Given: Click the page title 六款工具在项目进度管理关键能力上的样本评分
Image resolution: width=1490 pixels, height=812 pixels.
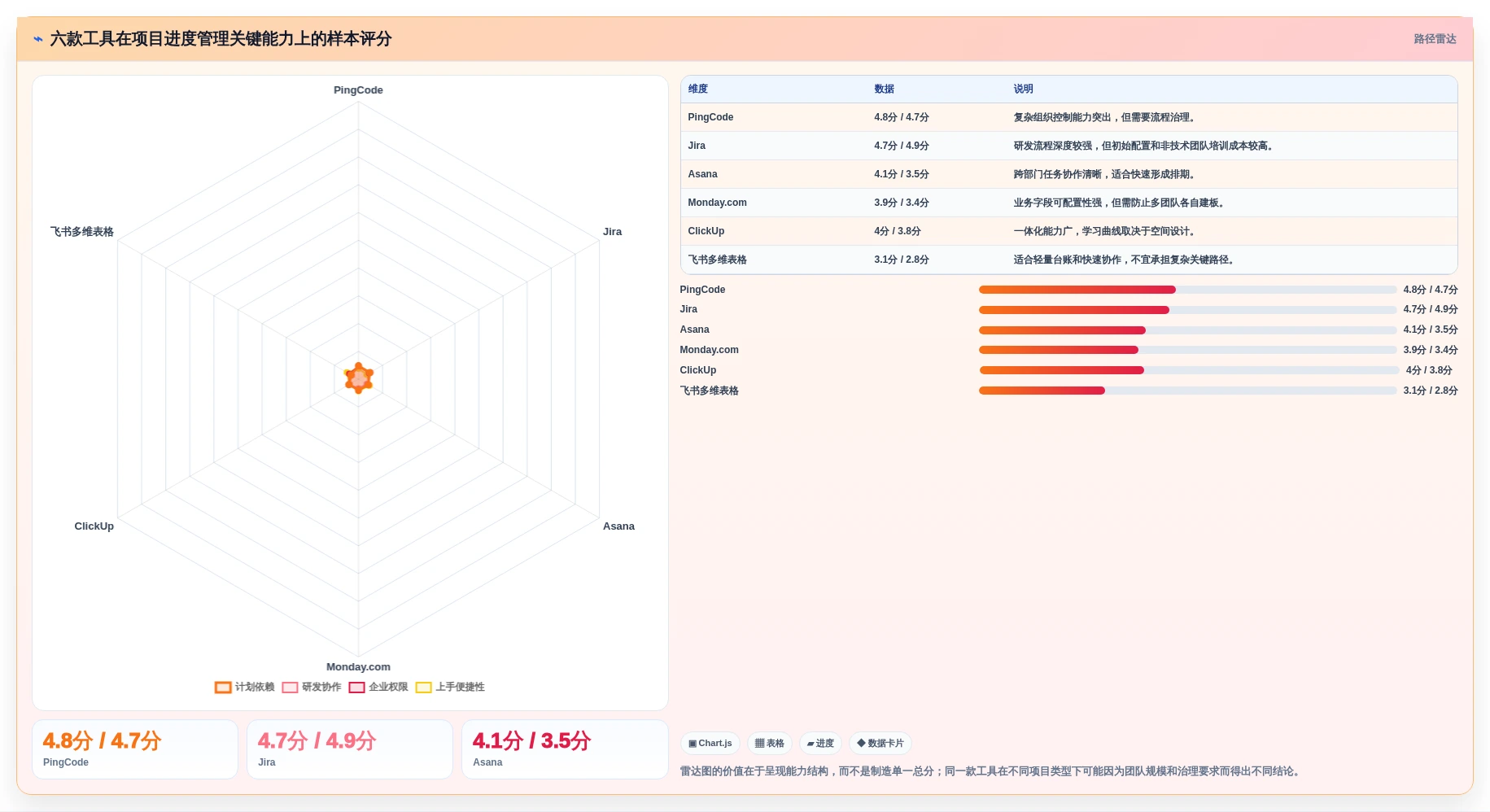Looking at the screenshot, I should click(221, 39).
